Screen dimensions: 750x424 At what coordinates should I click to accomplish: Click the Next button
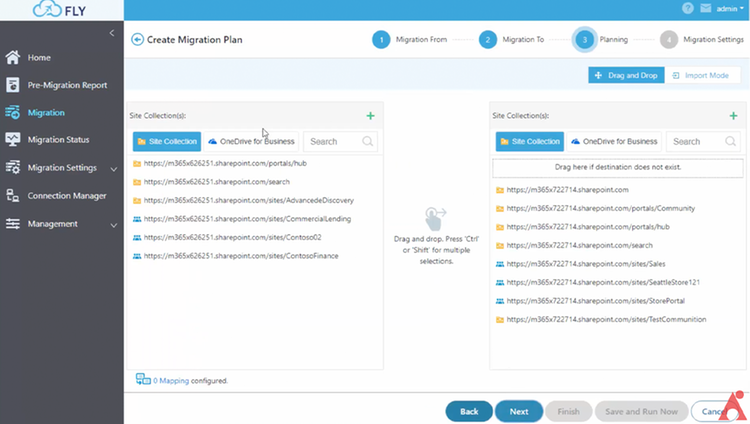(519, 412)
